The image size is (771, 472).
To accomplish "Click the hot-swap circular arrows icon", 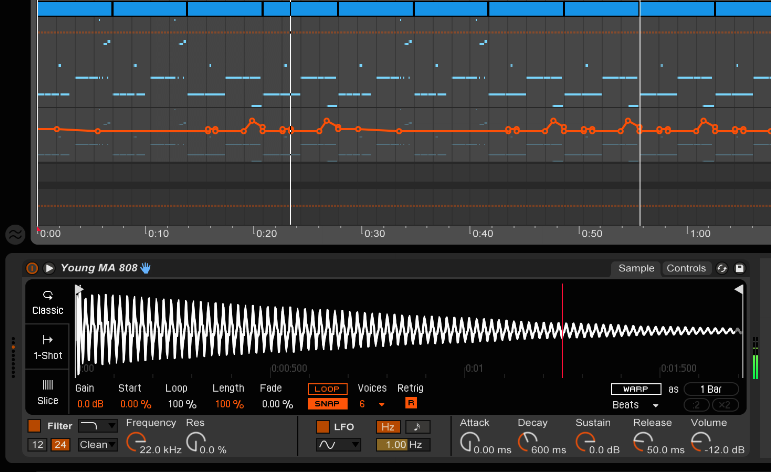I will tap(722, 268).
